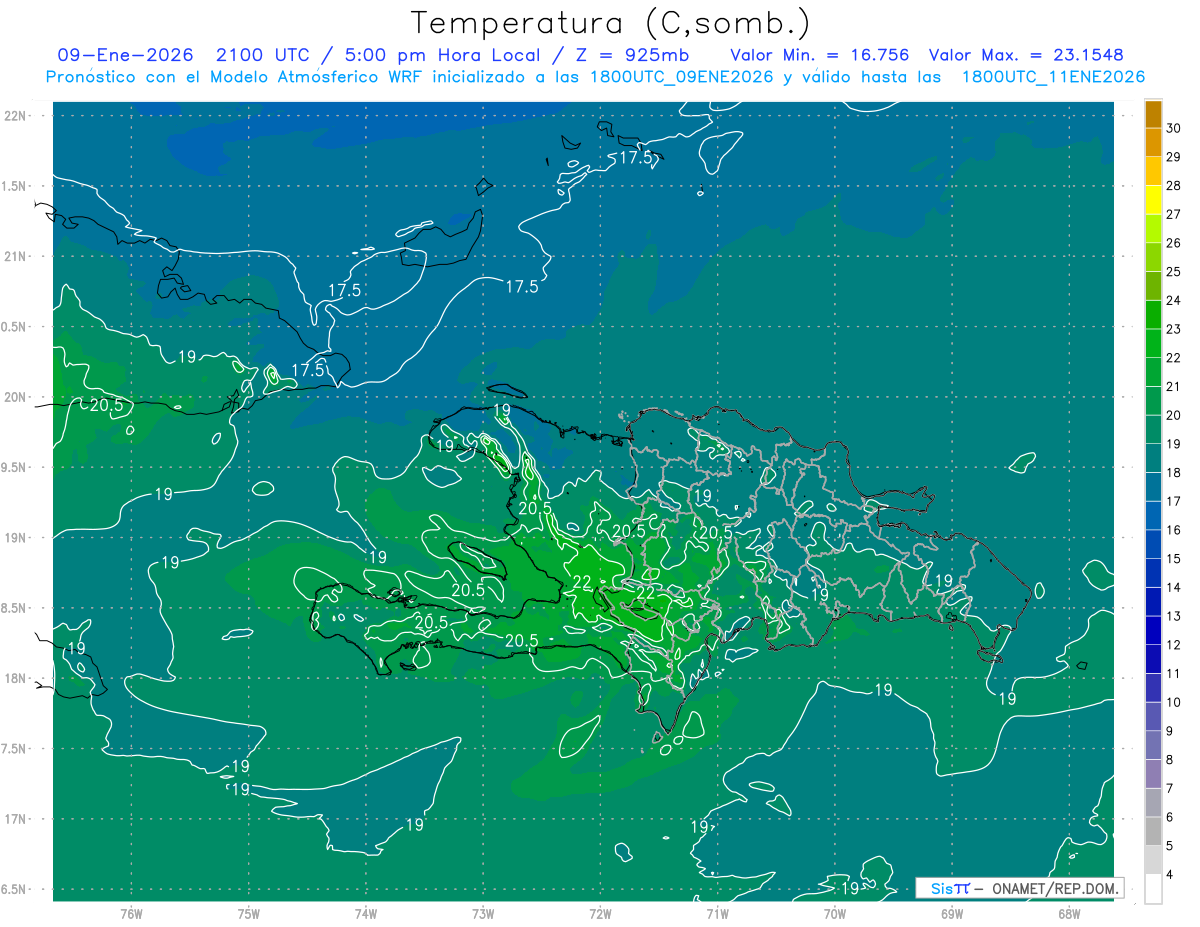Click the 19N latitude axis label
The height and width of the screenshot is (927, 1200).
pyautogui.click(x=16, y=538)
